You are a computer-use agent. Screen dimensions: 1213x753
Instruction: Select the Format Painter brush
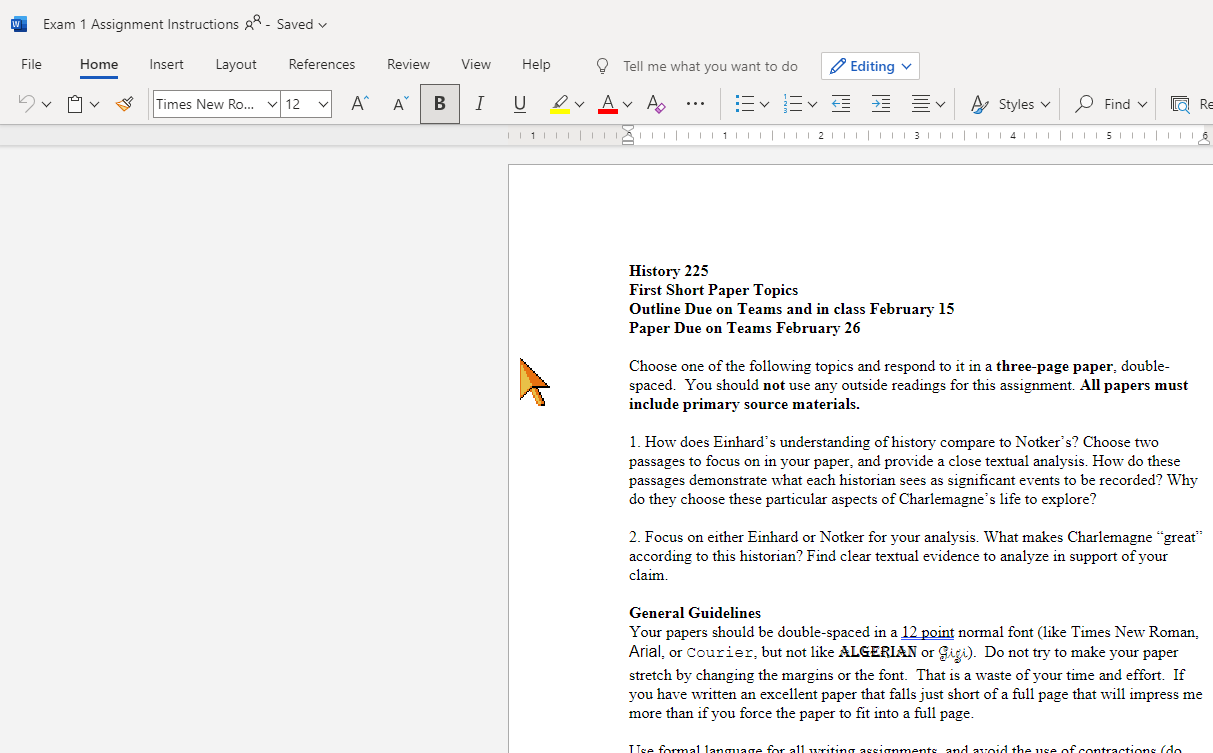coord(124,104)
